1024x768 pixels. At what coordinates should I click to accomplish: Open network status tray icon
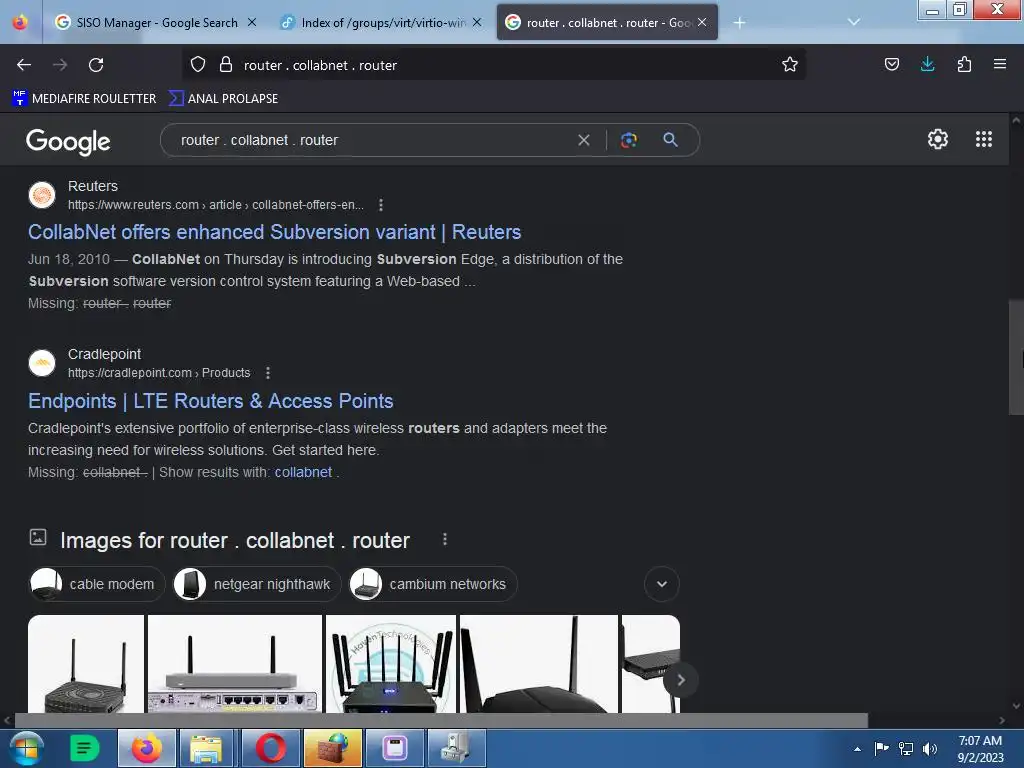pyautogui.click(x=906, y=748)
